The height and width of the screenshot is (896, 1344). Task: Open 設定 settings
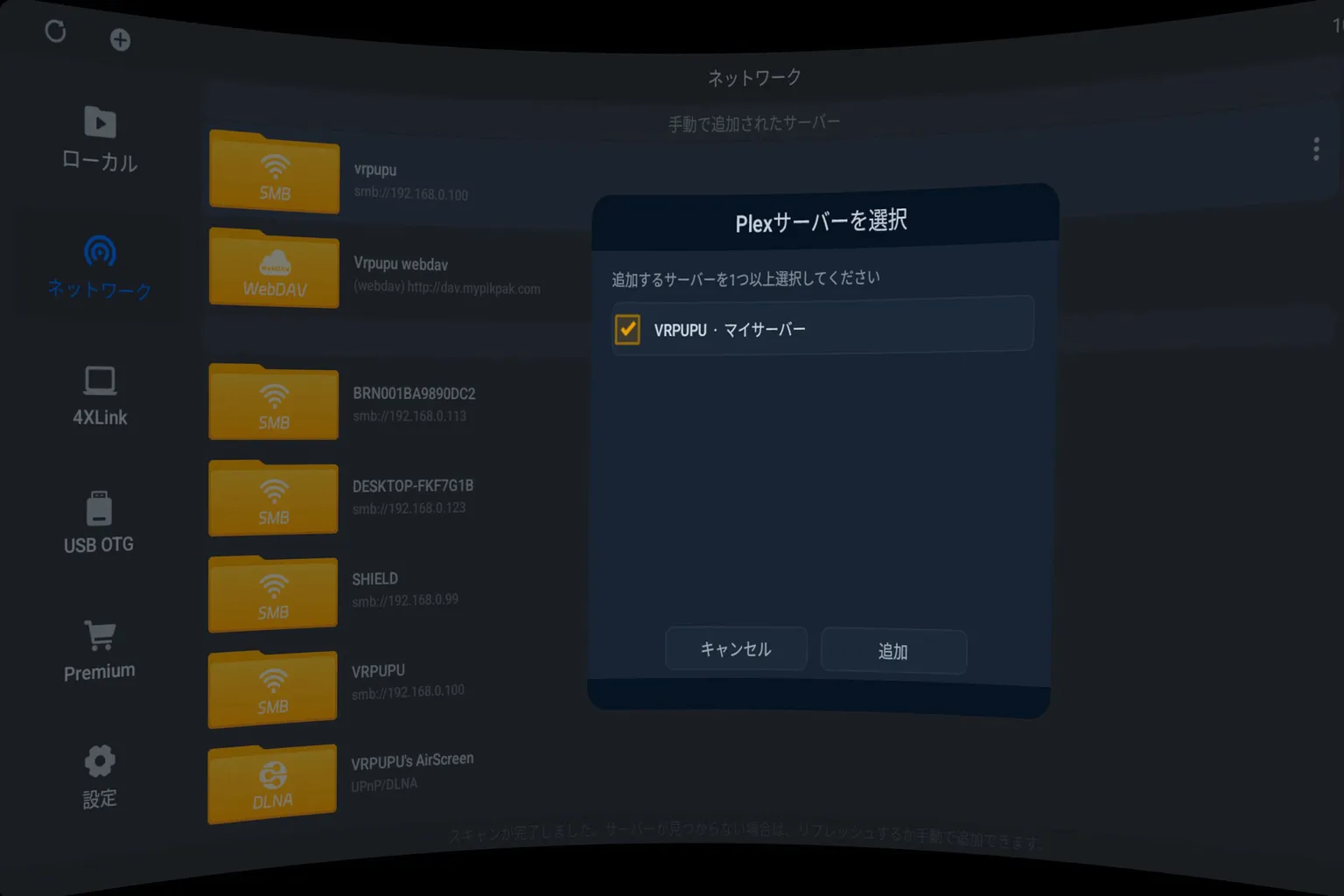point(100,777)
